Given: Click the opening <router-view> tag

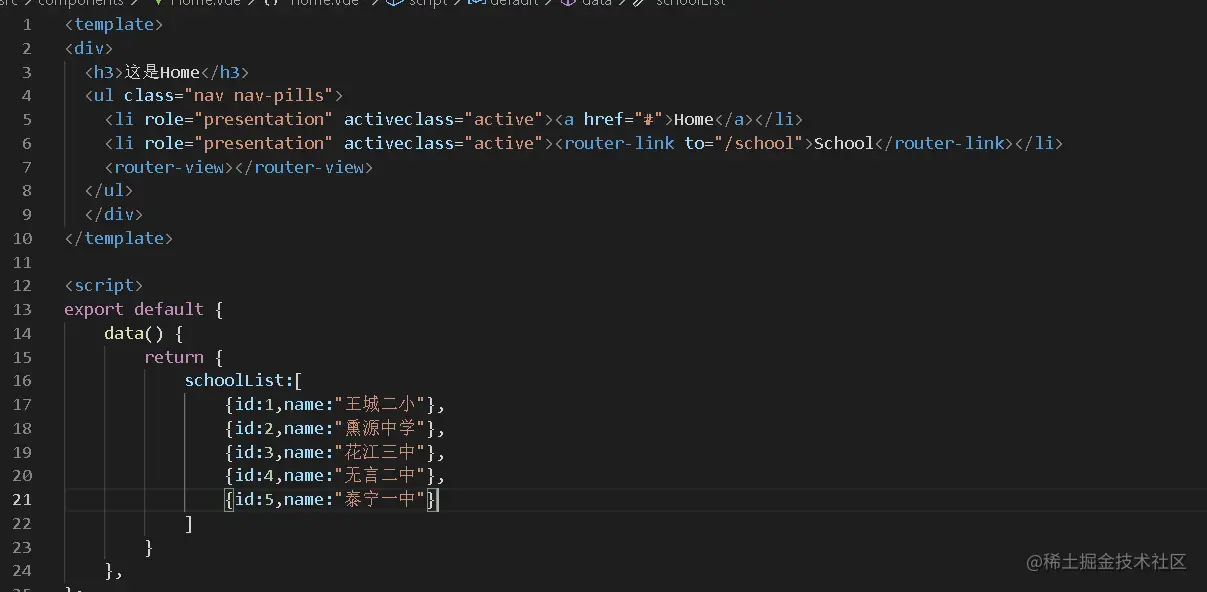Looking at the screenshot, I should coord(169,167).
